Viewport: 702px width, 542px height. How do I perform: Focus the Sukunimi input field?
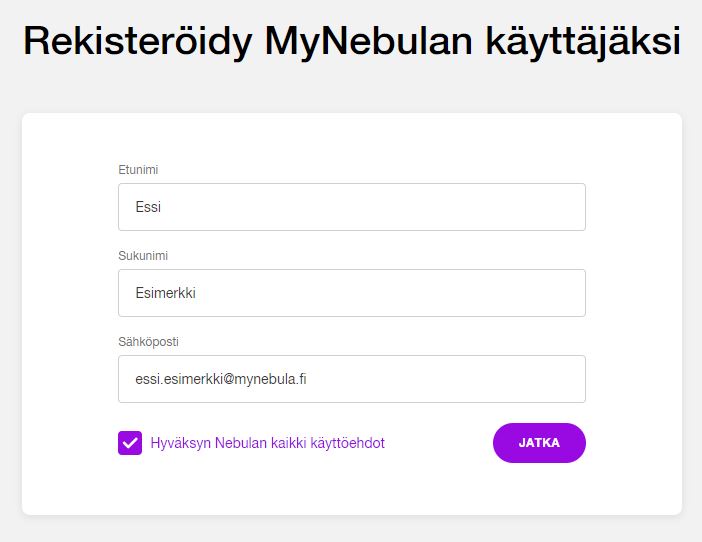(352, 293)
